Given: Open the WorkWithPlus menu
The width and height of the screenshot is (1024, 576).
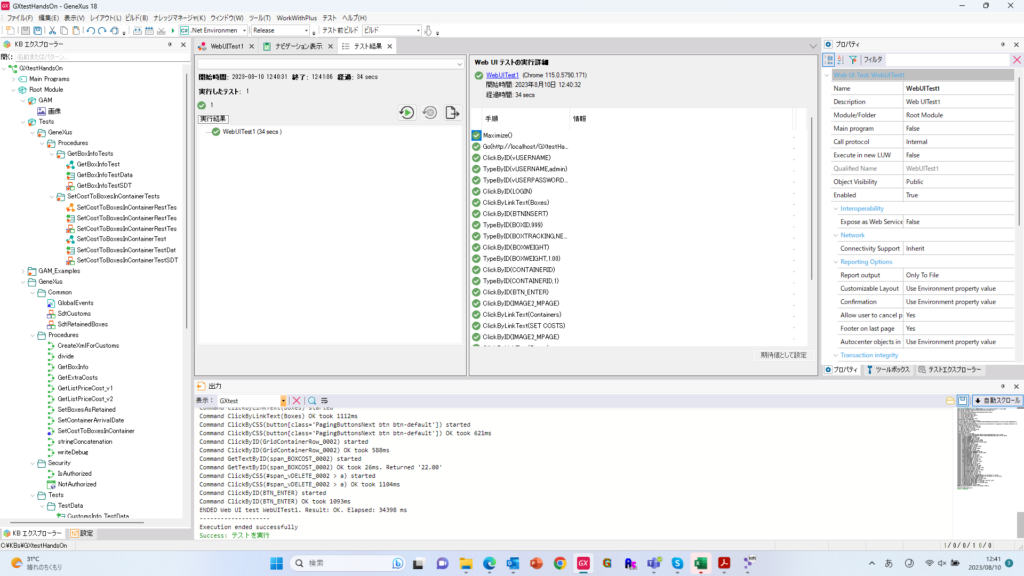Looking at the screenshot, I should click(x=296, y=18).
